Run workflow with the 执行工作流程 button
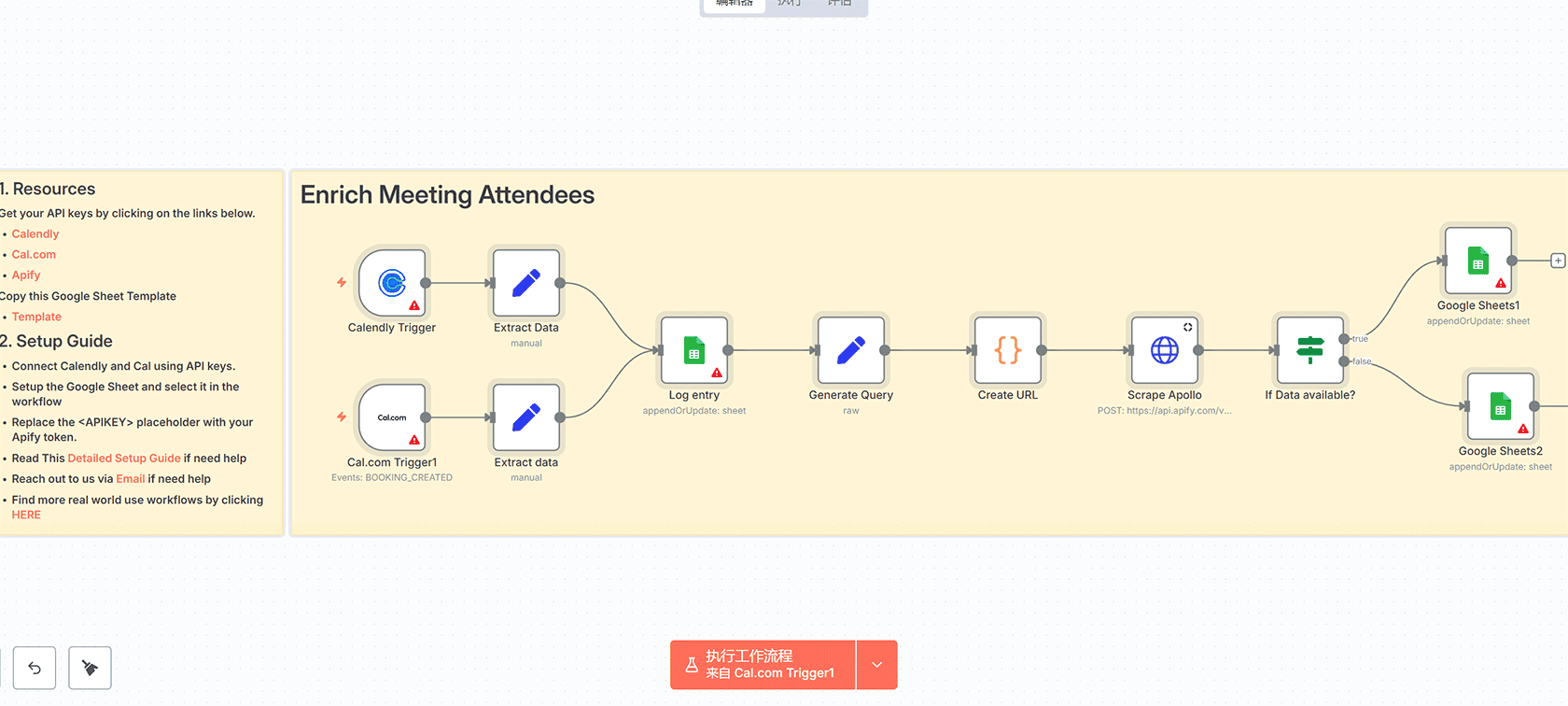Viewport: 1568px width, 706px height. click(x=763, y=665)
